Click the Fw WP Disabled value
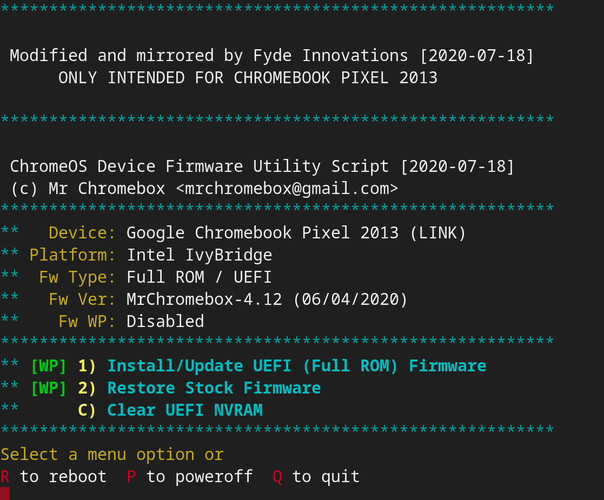Viewport: 604px width, 500px height. pyautogui.click(x=165, y=322)
